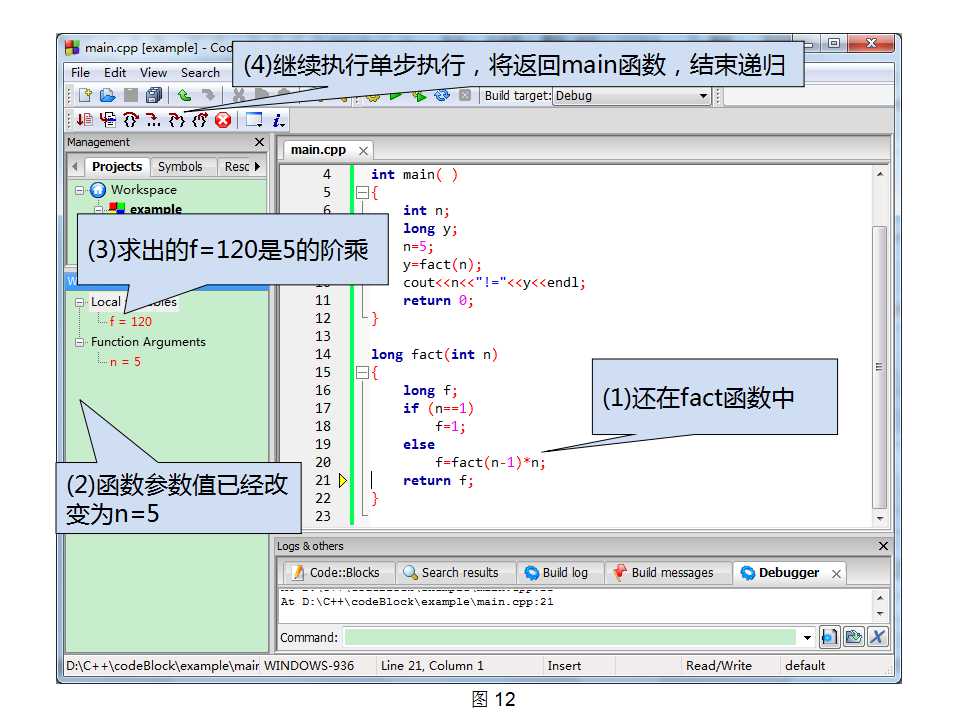
Task: Open the Search menu
Action: (x=200, y=73)
